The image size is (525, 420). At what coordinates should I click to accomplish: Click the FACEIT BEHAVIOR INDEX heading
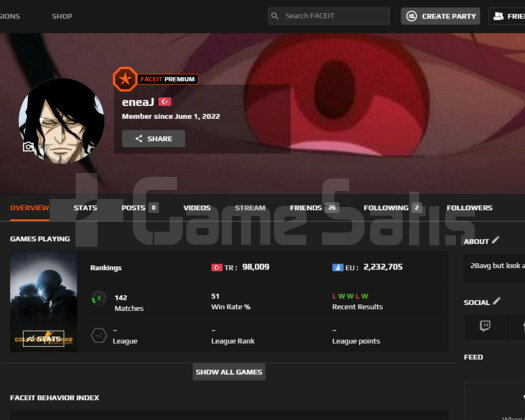[55, 398]
